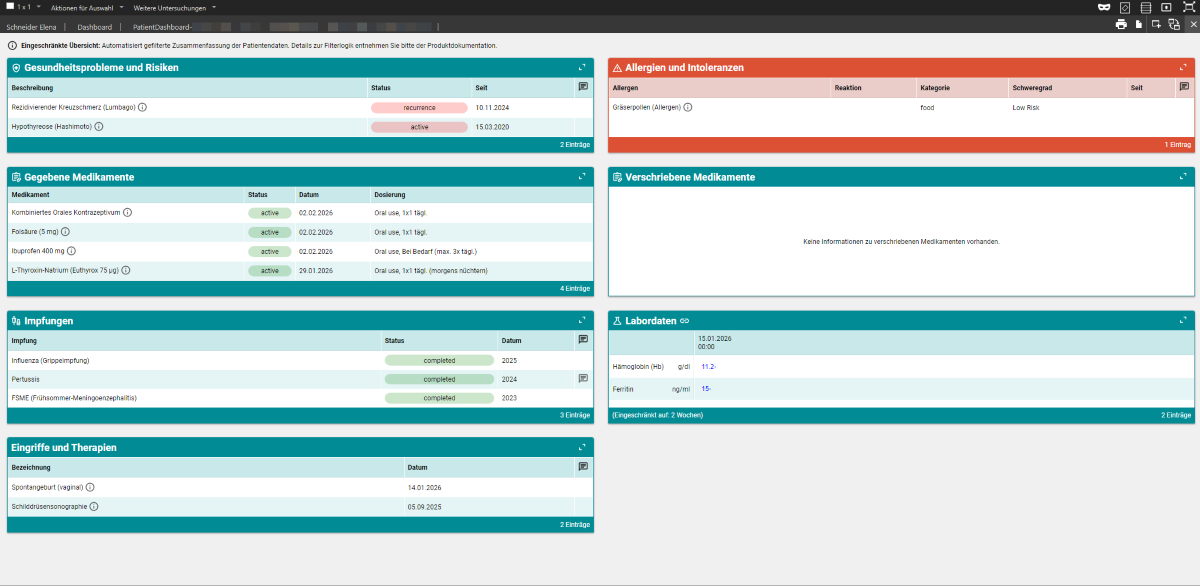Screen dimensions: 1200x586
Task: Click the anonymize mask icon
Action: tap(1105, 7)
